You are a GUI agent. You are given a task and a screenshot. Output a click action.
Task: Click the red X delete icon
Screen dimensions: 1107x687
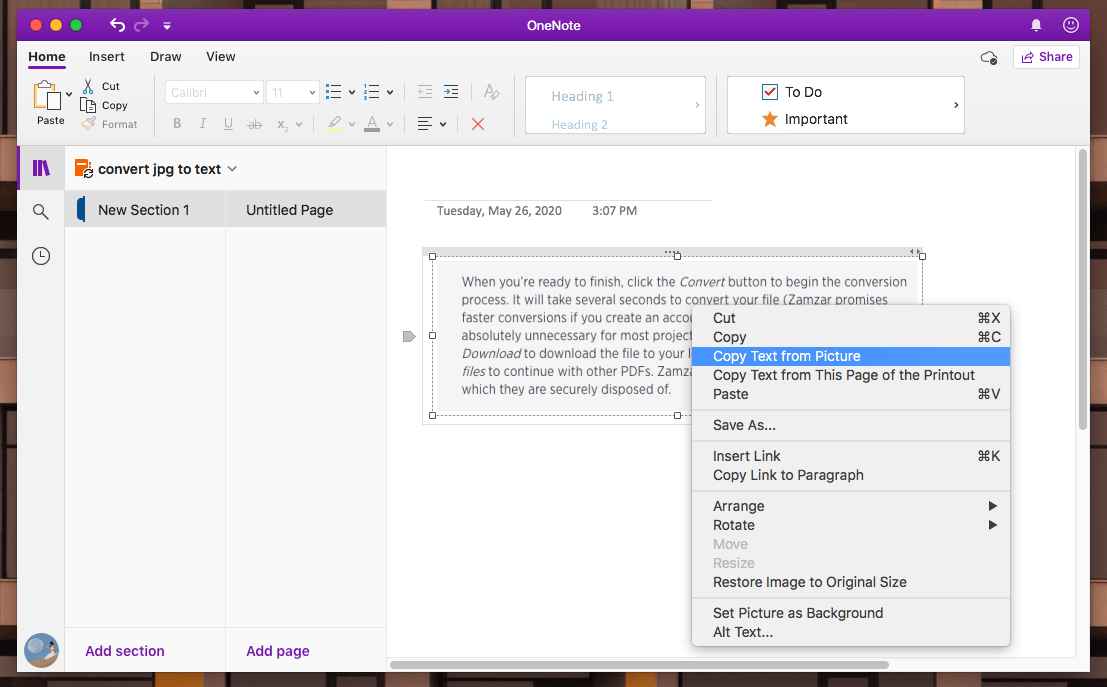[478, 124]
